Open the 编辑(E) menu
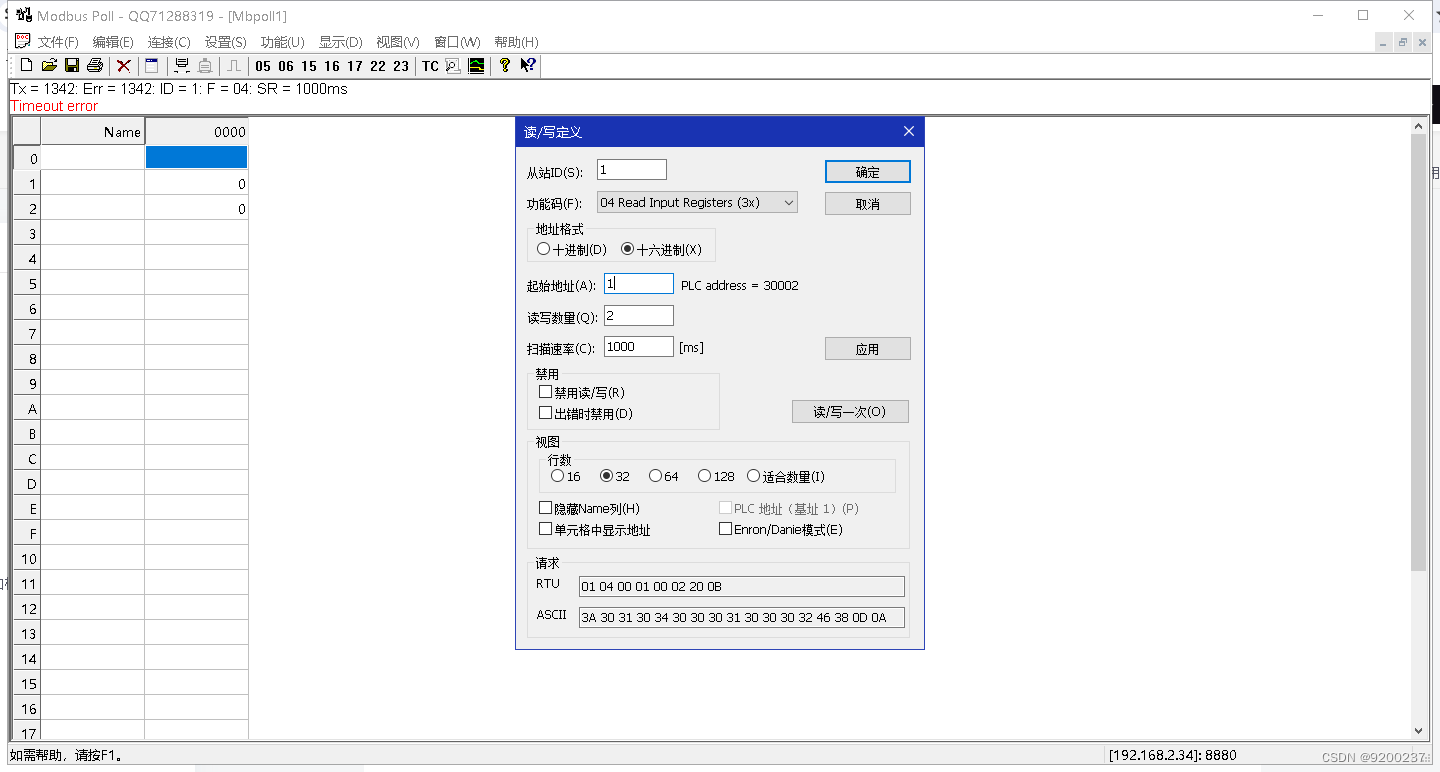 [x=113, y=42]
